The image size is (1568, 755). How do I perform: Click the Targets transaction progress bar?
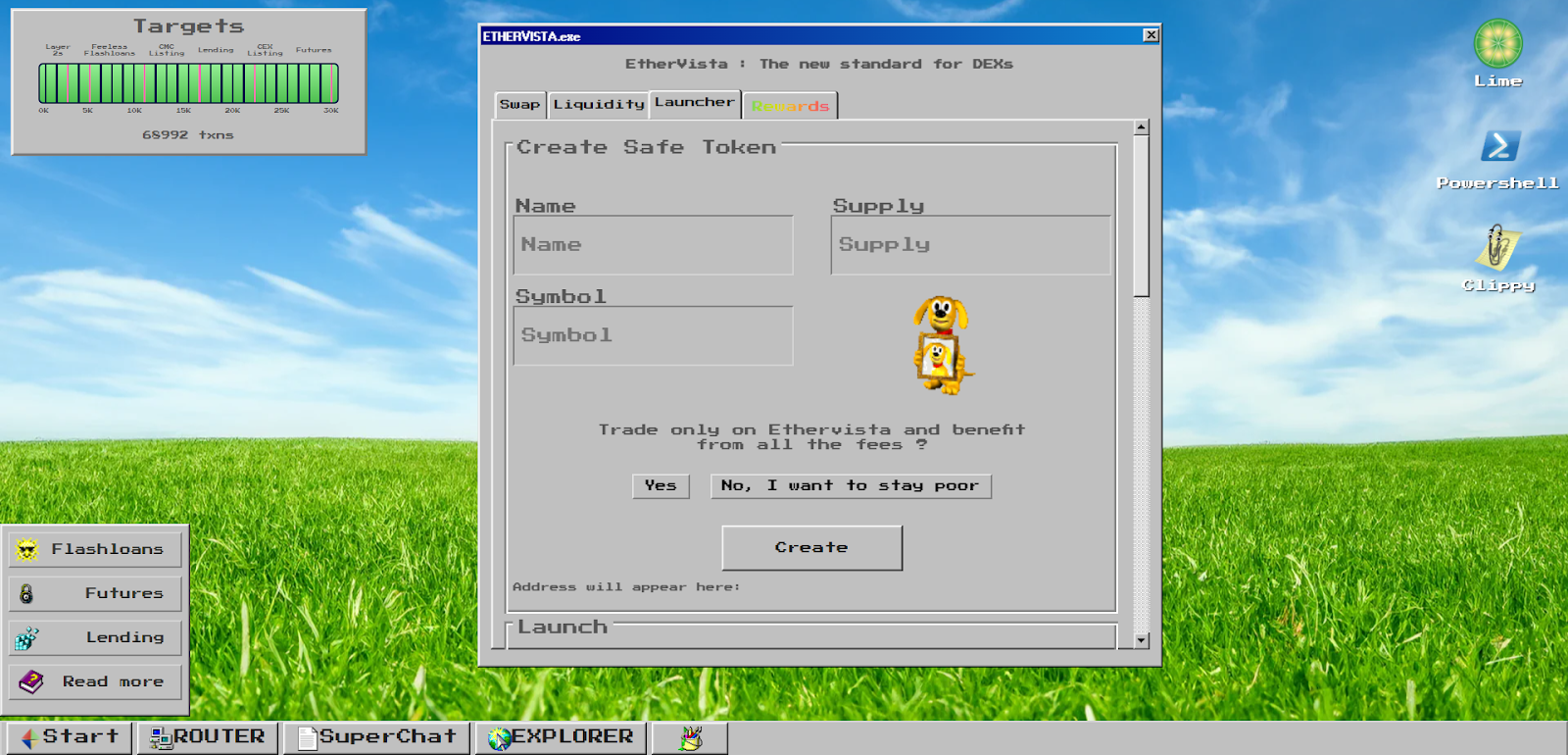click(188, 83)
